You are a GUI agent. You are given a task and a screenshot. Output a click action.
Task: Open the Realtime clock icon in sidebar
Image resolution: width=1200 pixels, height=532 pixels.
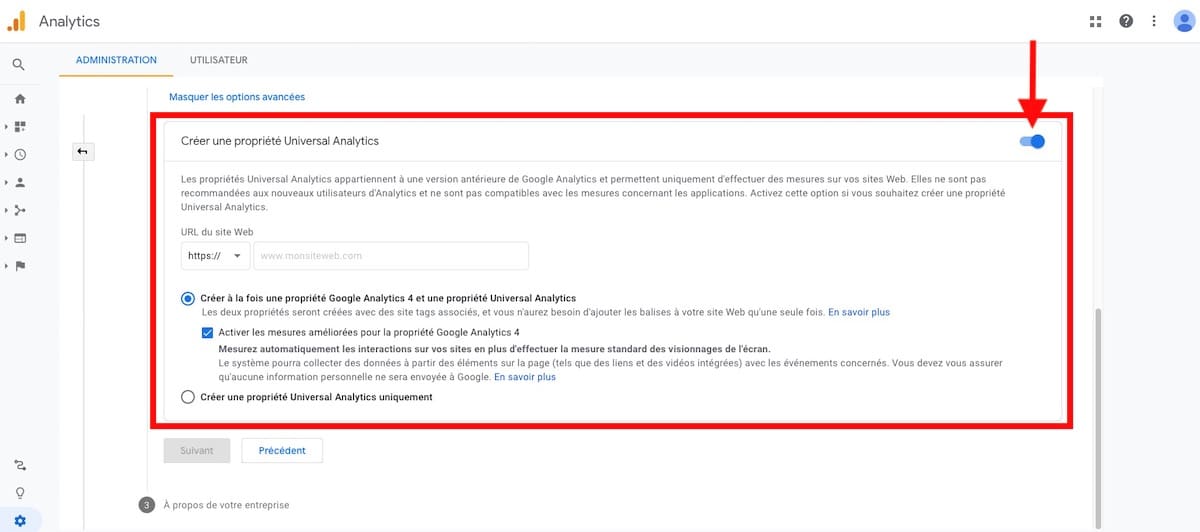point(20,155)
